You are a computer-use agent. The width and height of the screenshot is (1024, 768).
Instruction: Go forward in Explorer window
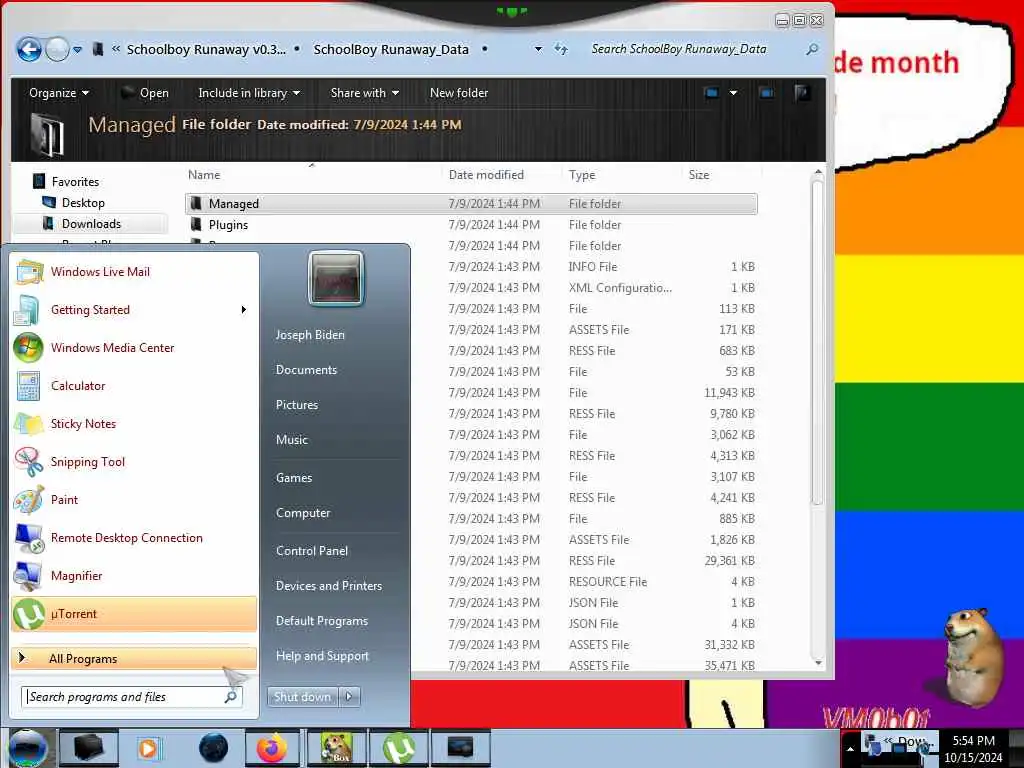click(57, 50)
